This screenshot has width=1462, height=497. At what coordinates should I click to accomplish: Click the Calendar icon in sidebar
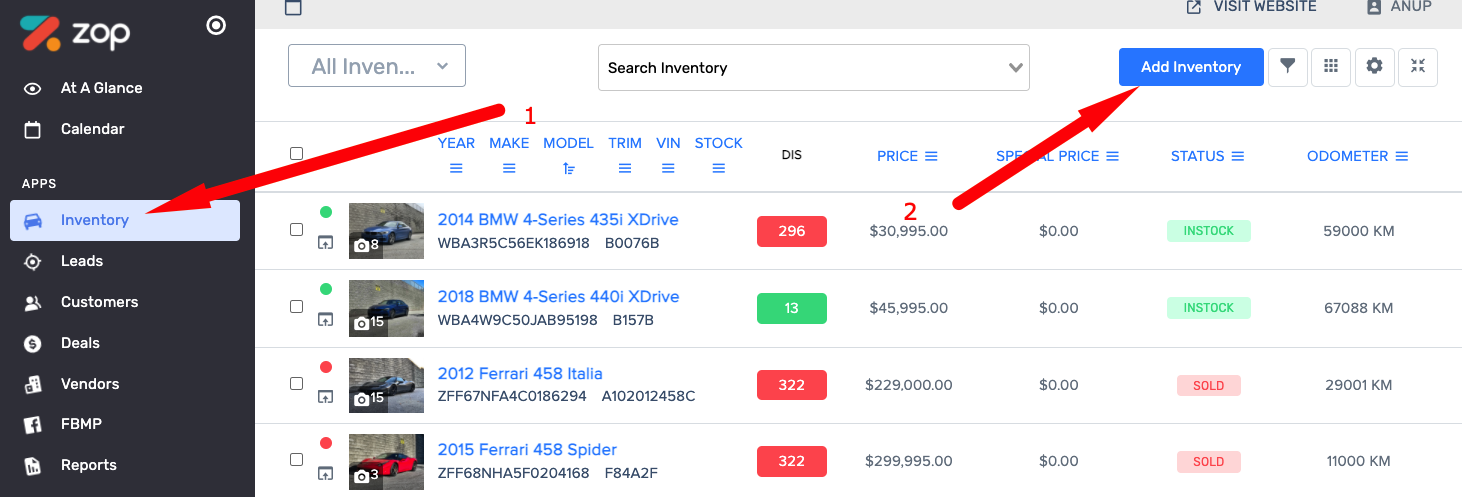33,129
